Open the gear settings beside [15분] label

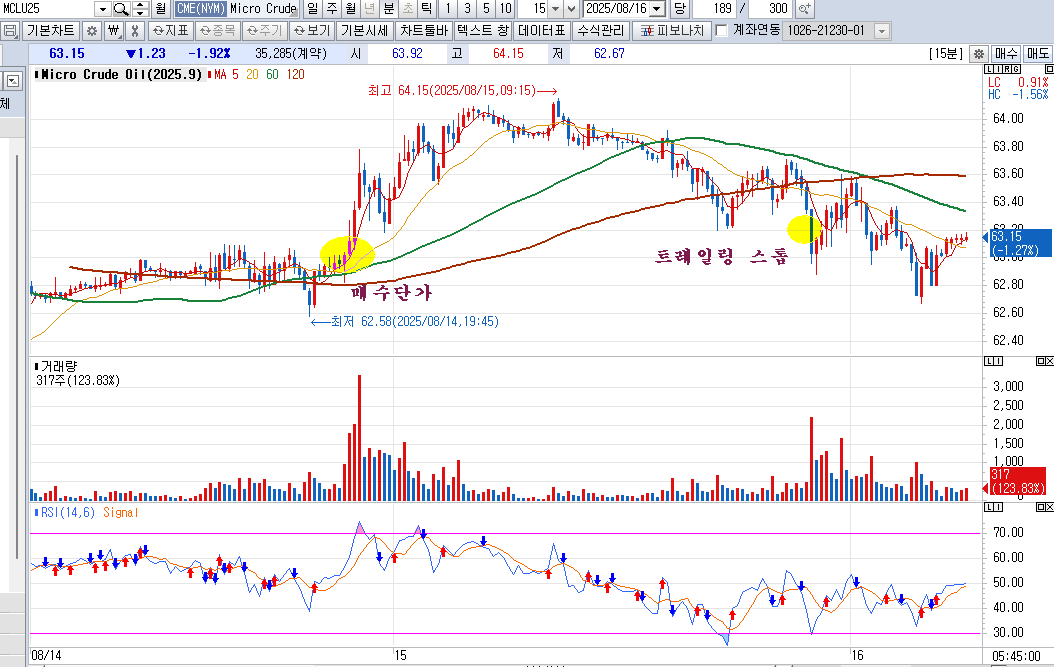click(979, 54)
